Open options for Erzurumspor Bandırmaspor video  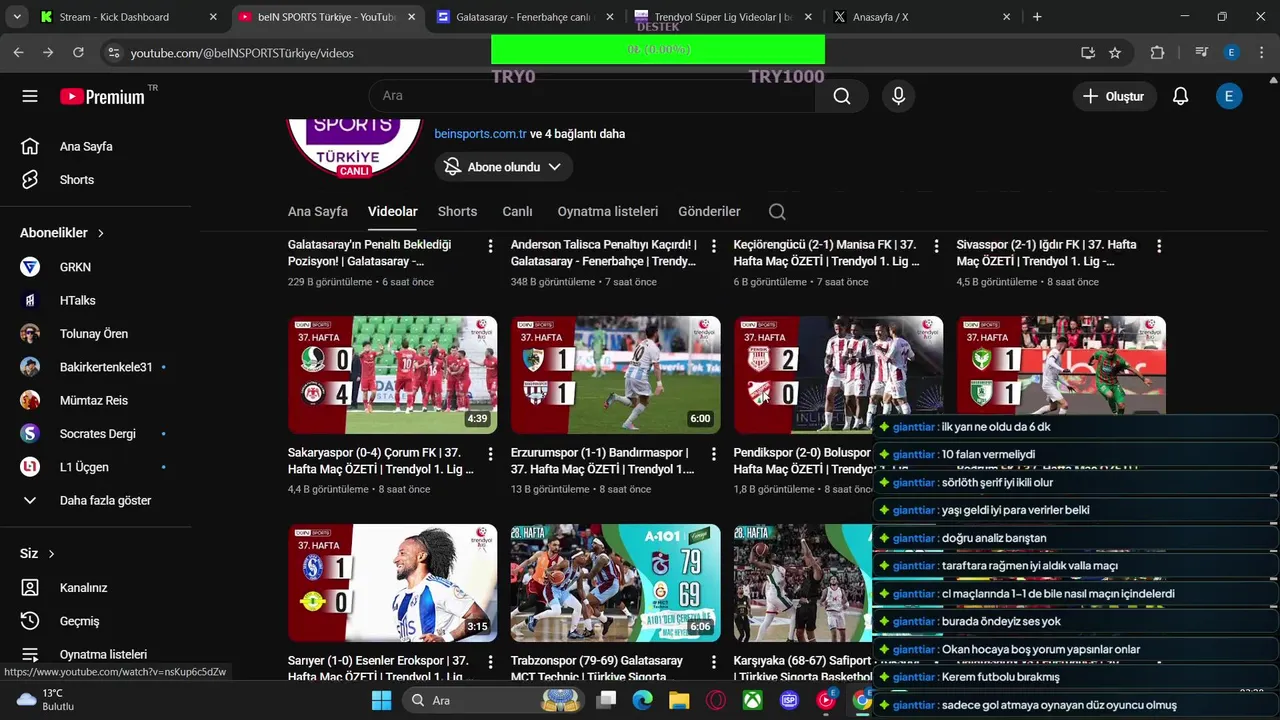713,454
